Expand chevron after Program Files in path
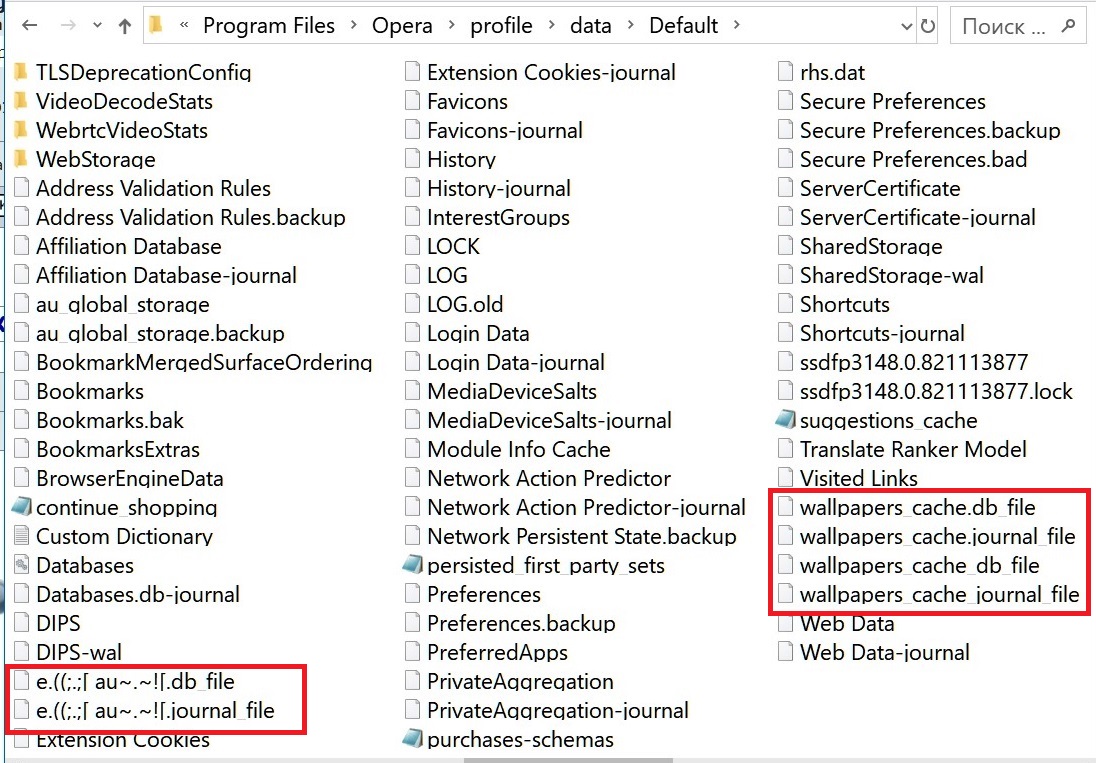 [354, 26]
